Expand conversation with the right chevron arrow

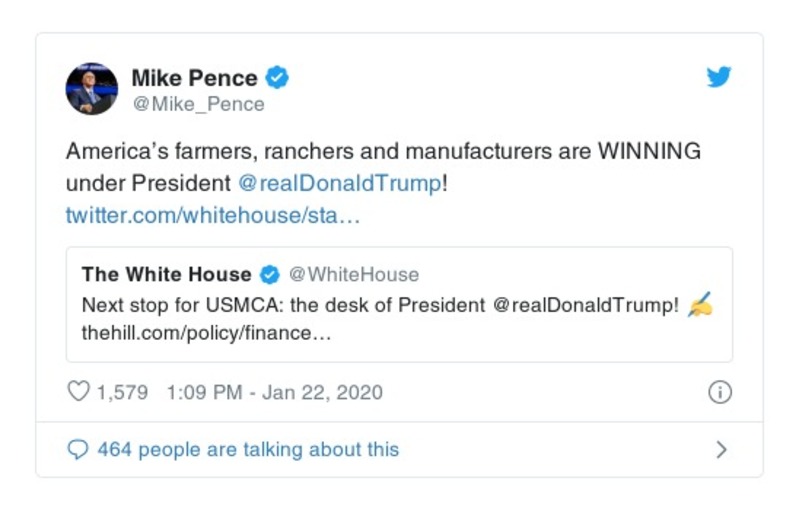coord(721,450)
